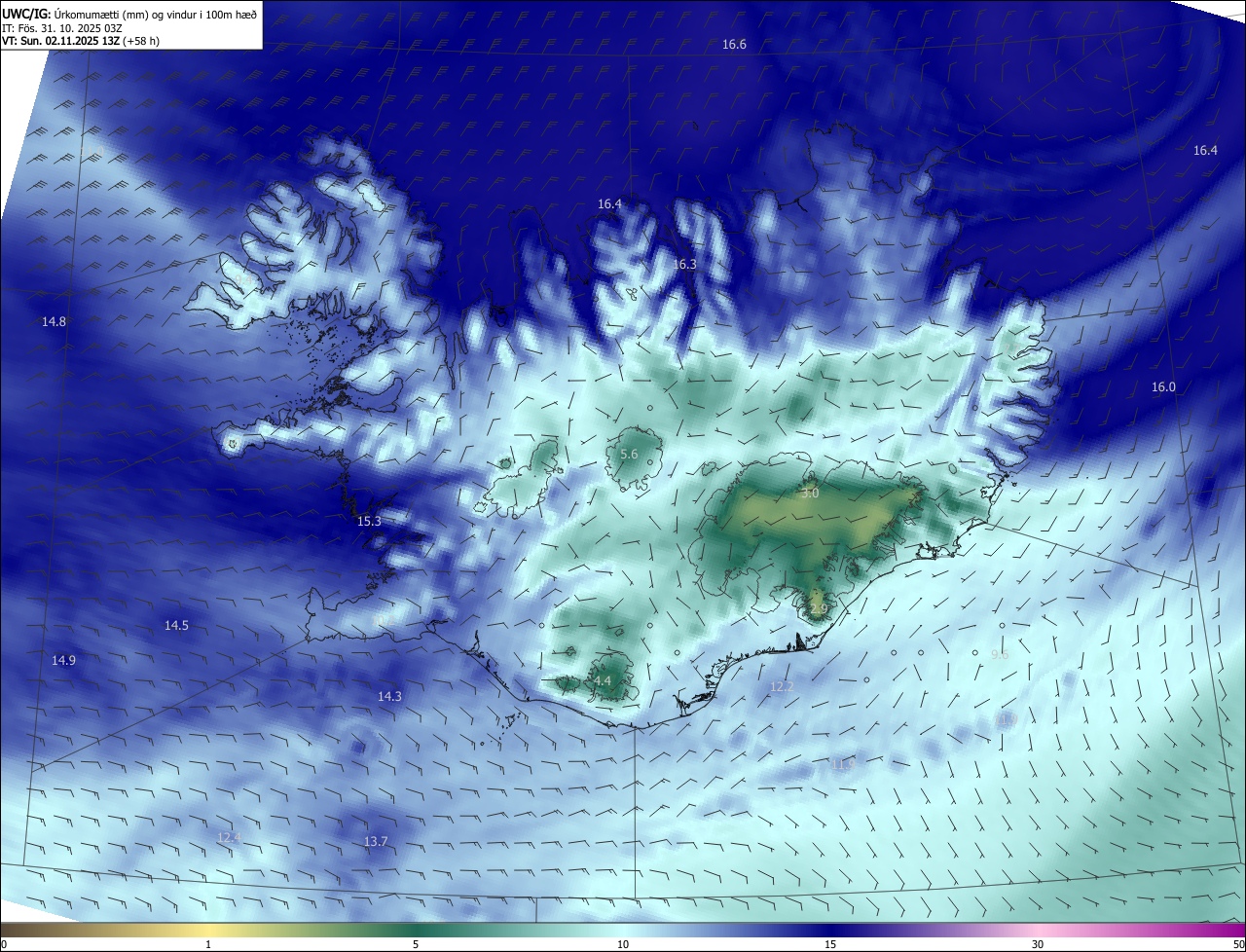Image resolution: width=1246 pixels, height=952 pixels.
Task: Click the 14.5 value label
Action: 176,626
